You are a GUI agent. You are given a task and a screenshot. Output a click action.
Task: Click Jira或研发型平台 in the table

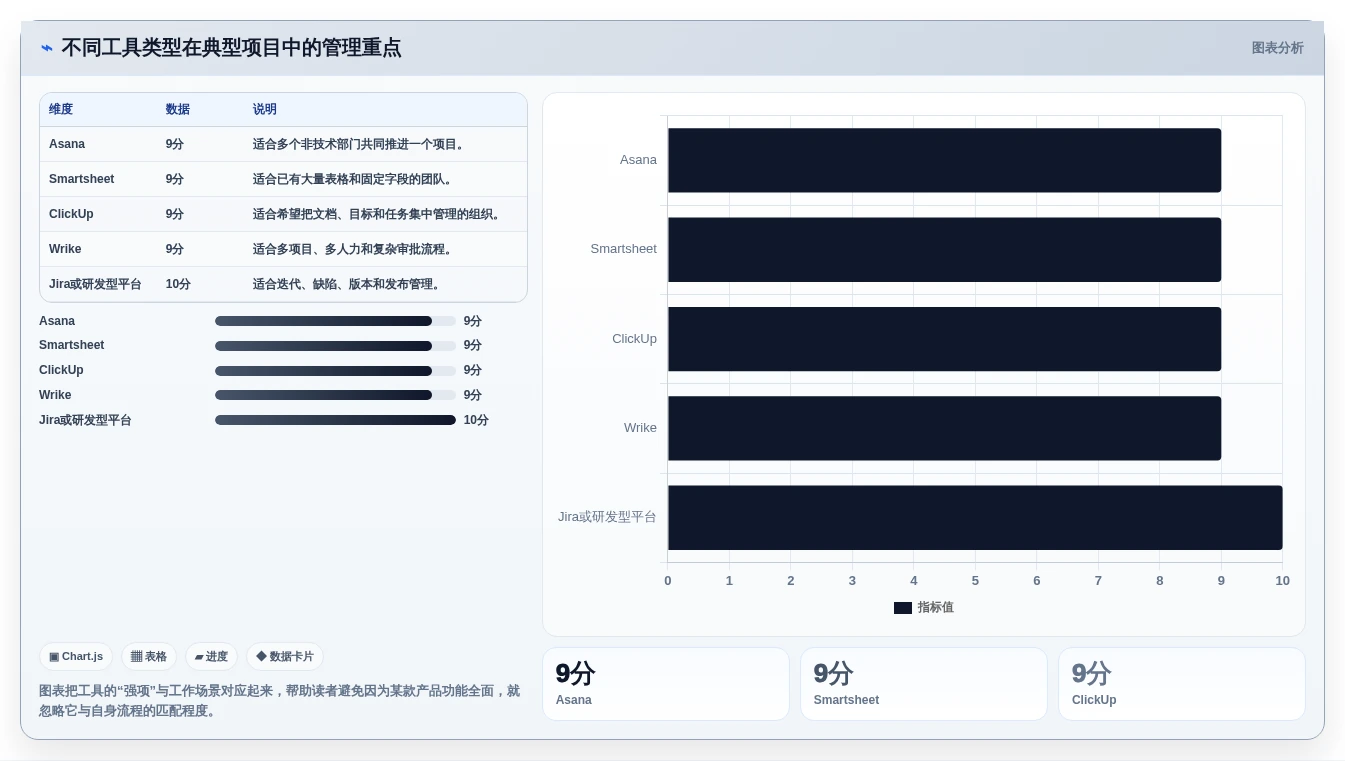[x=95, y=284]
